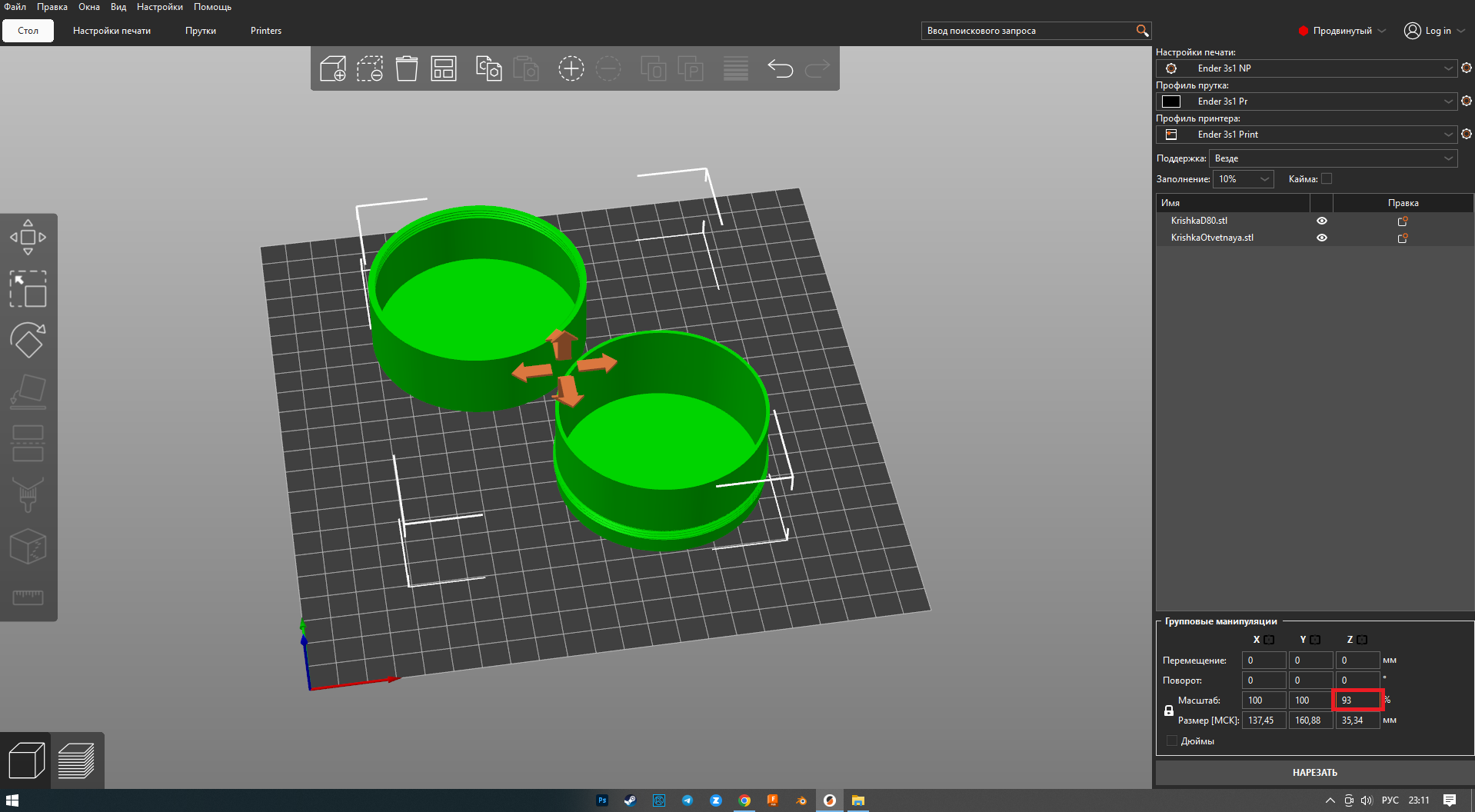
Task: Select the Measure ruler tool
Action: [28, 597]
